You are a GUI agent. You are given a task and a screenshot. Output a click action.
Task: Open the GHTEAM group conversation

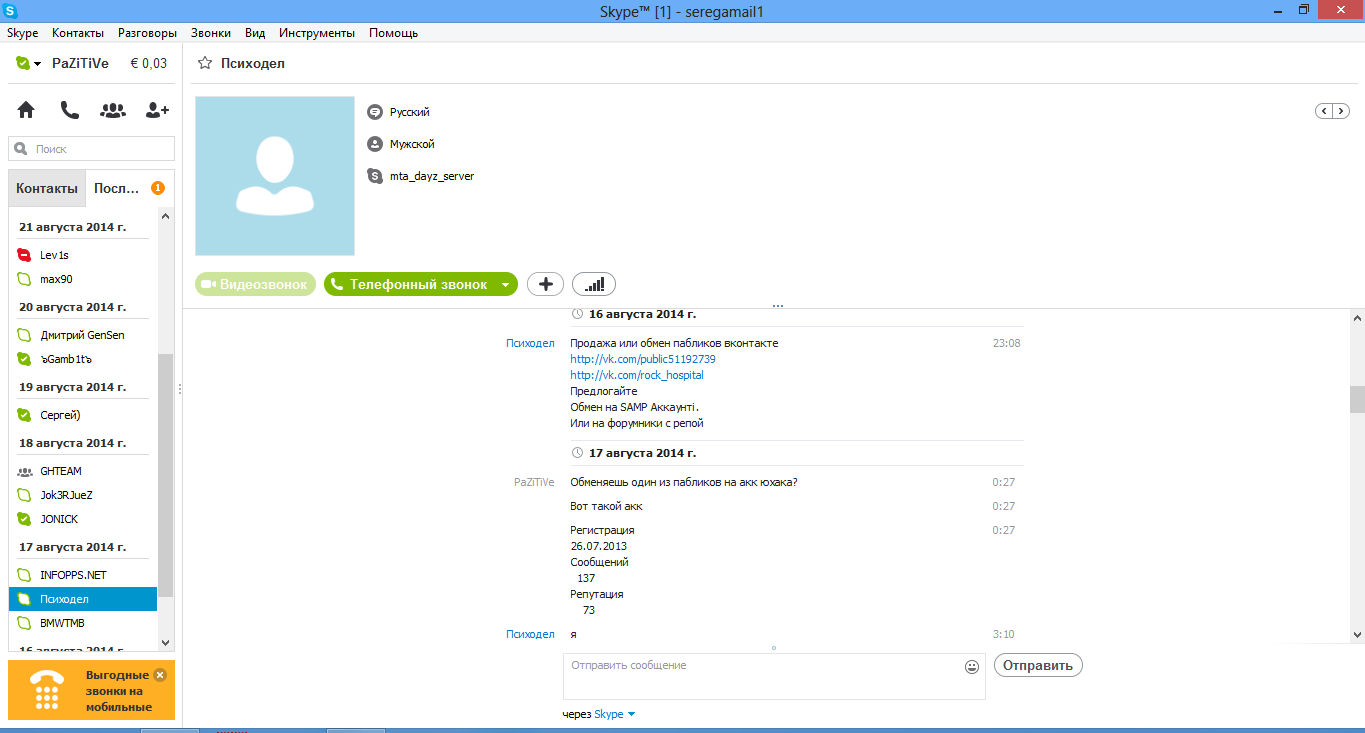83,471
